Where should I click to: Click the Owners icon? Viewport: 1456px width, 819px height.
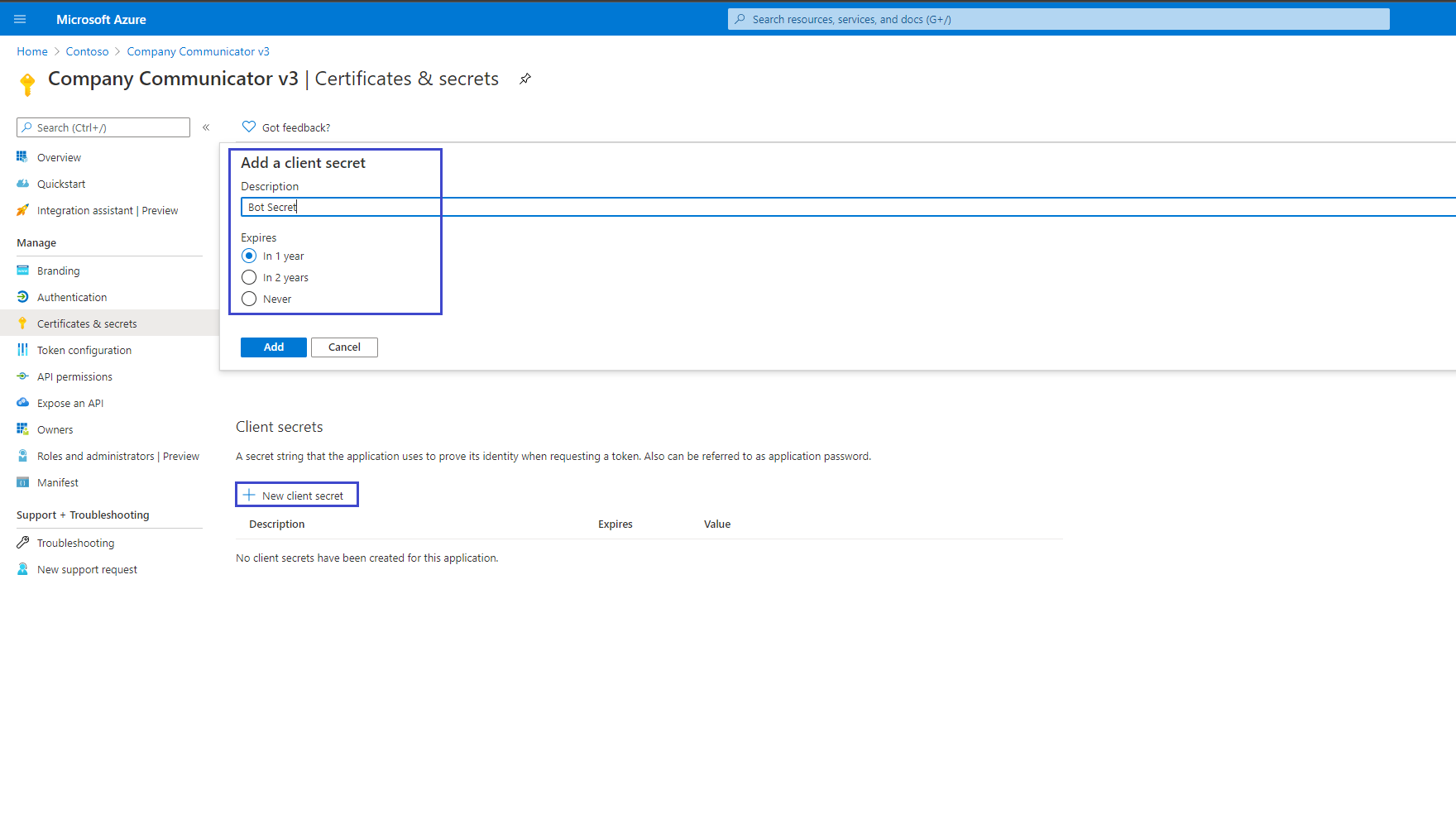(22, 429)
